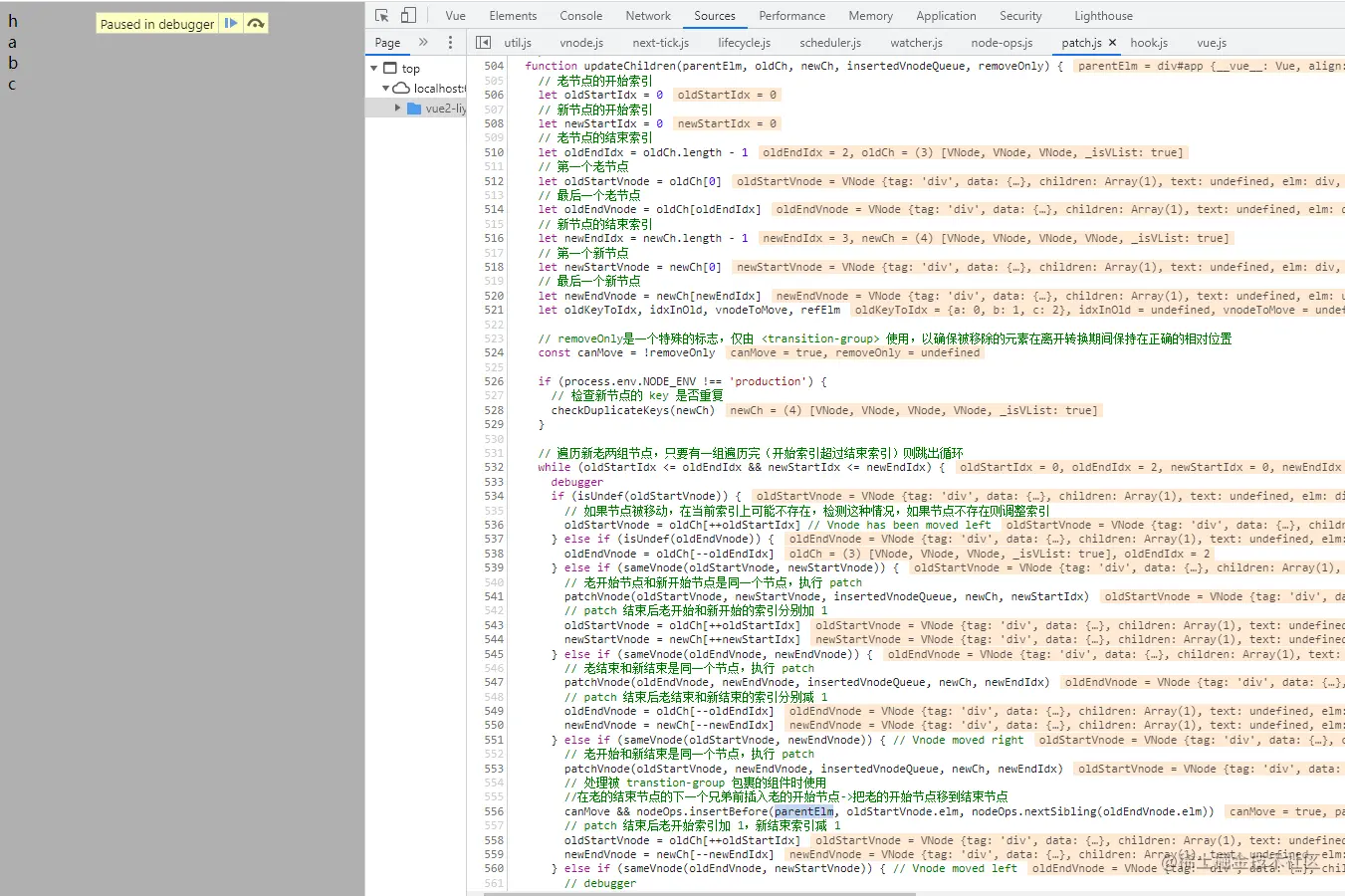The image size is (1345, 896).
Task: Open the vnode.js file tab
Action: (581, 43)
